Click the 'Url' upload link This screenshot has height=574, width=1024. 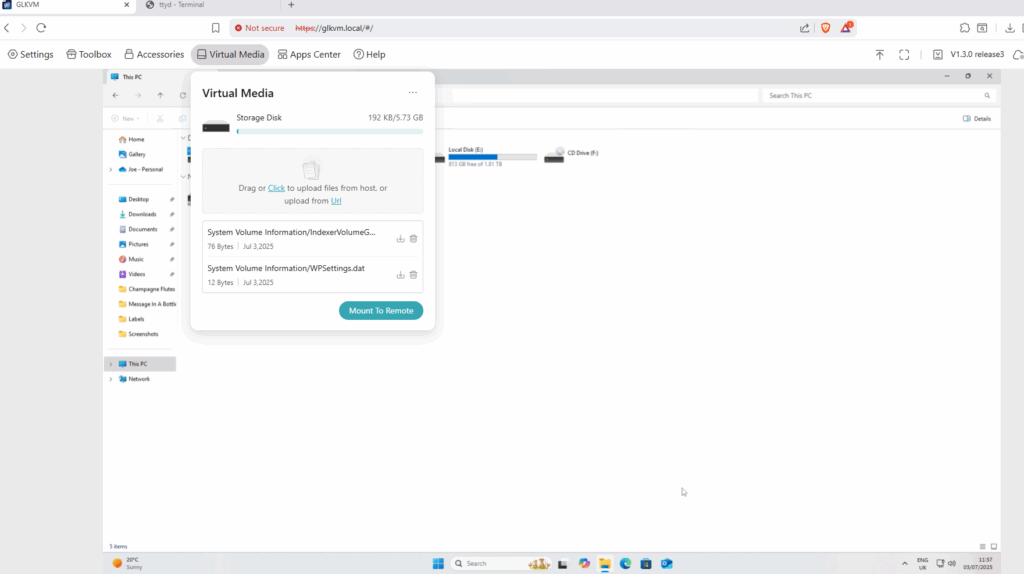click(336, 201)
